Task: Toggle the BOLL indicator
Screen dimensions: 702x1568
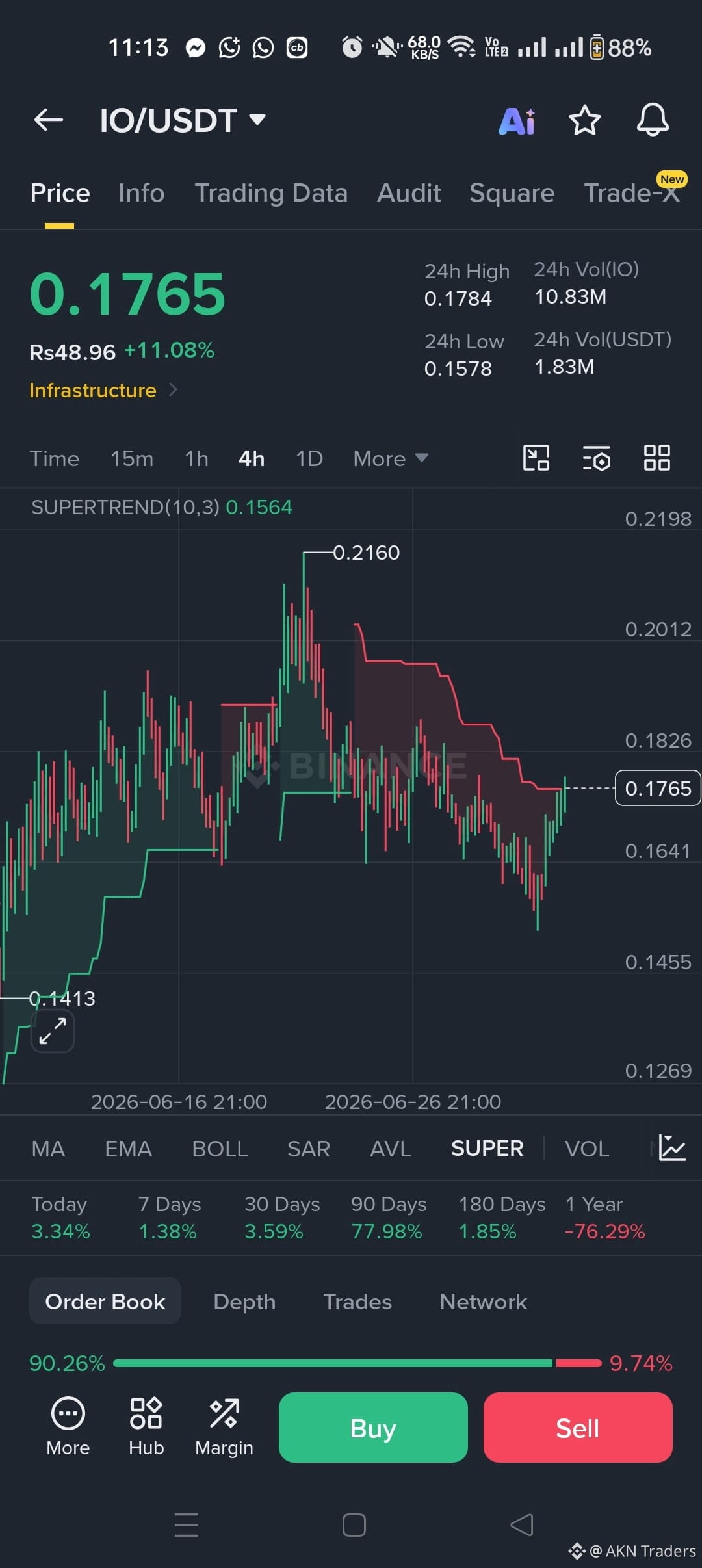Action: click(220, 1149)
